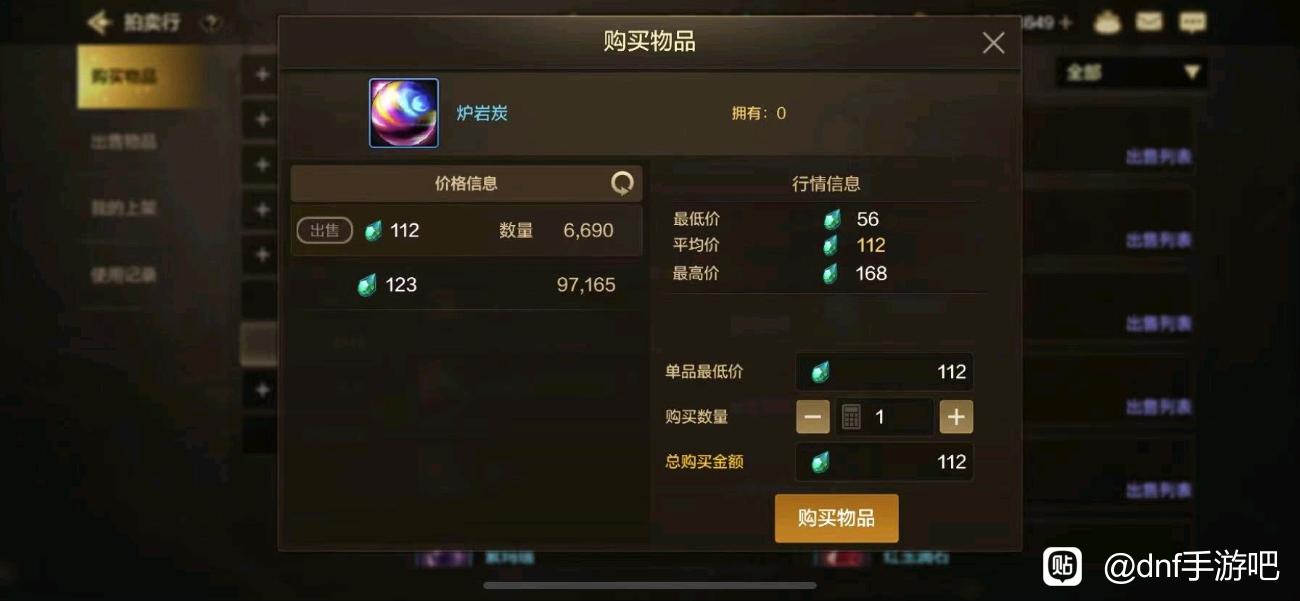The height and width of the screenshot is (601, 1300).
Task: Select the 112 price listing row
Action: tap(466, 231)
